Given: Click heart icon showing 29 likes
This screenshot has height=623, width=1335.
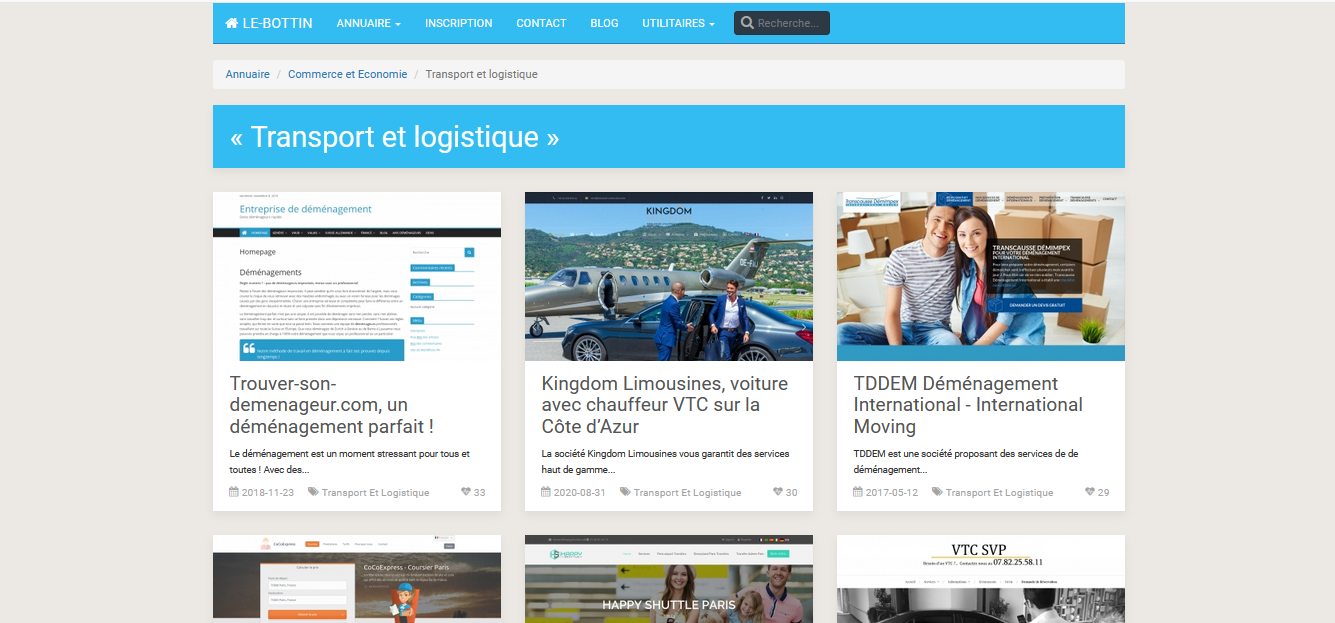Looking at the screenshot, I should [x=1090, y=492].
